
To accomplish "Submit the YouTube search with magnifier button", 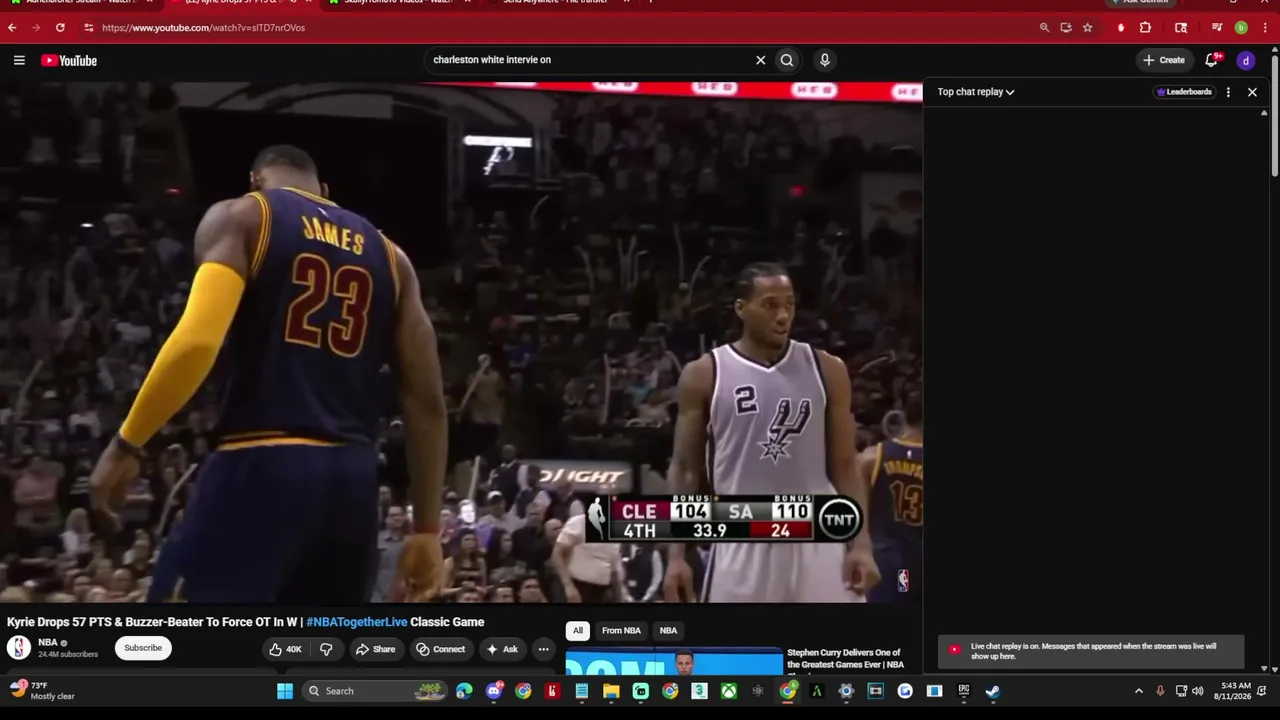I will click(787, 60).
